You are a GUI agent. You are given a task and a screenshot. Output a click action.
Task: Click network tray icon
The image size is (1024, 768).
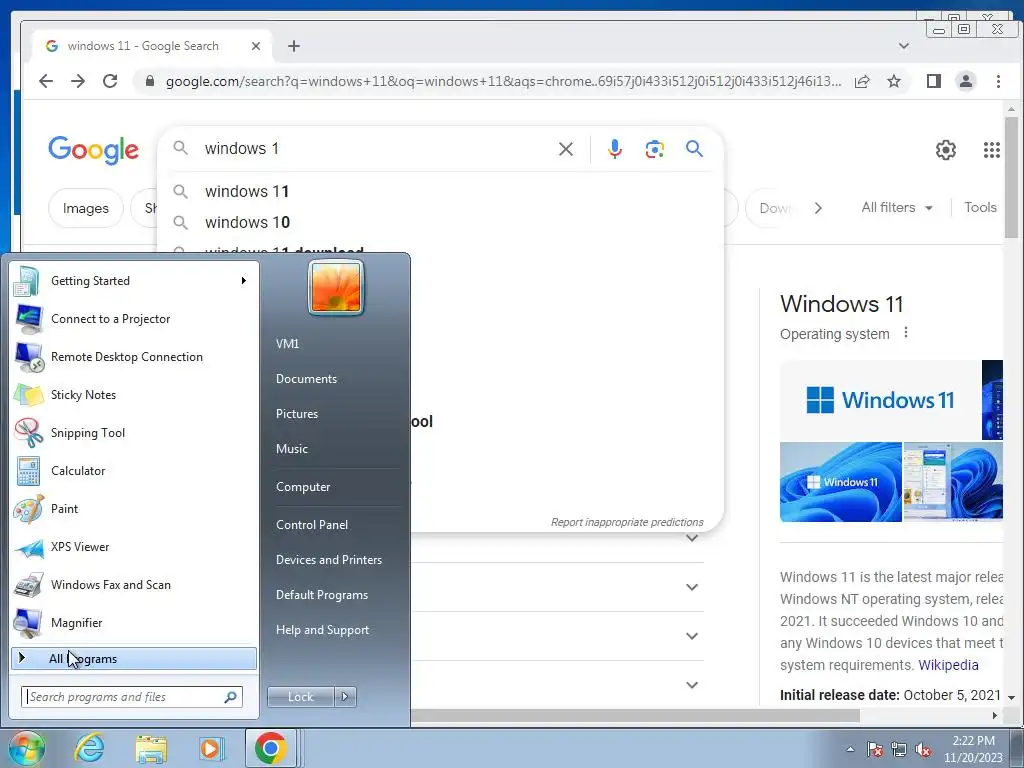(x=899, y=750)
